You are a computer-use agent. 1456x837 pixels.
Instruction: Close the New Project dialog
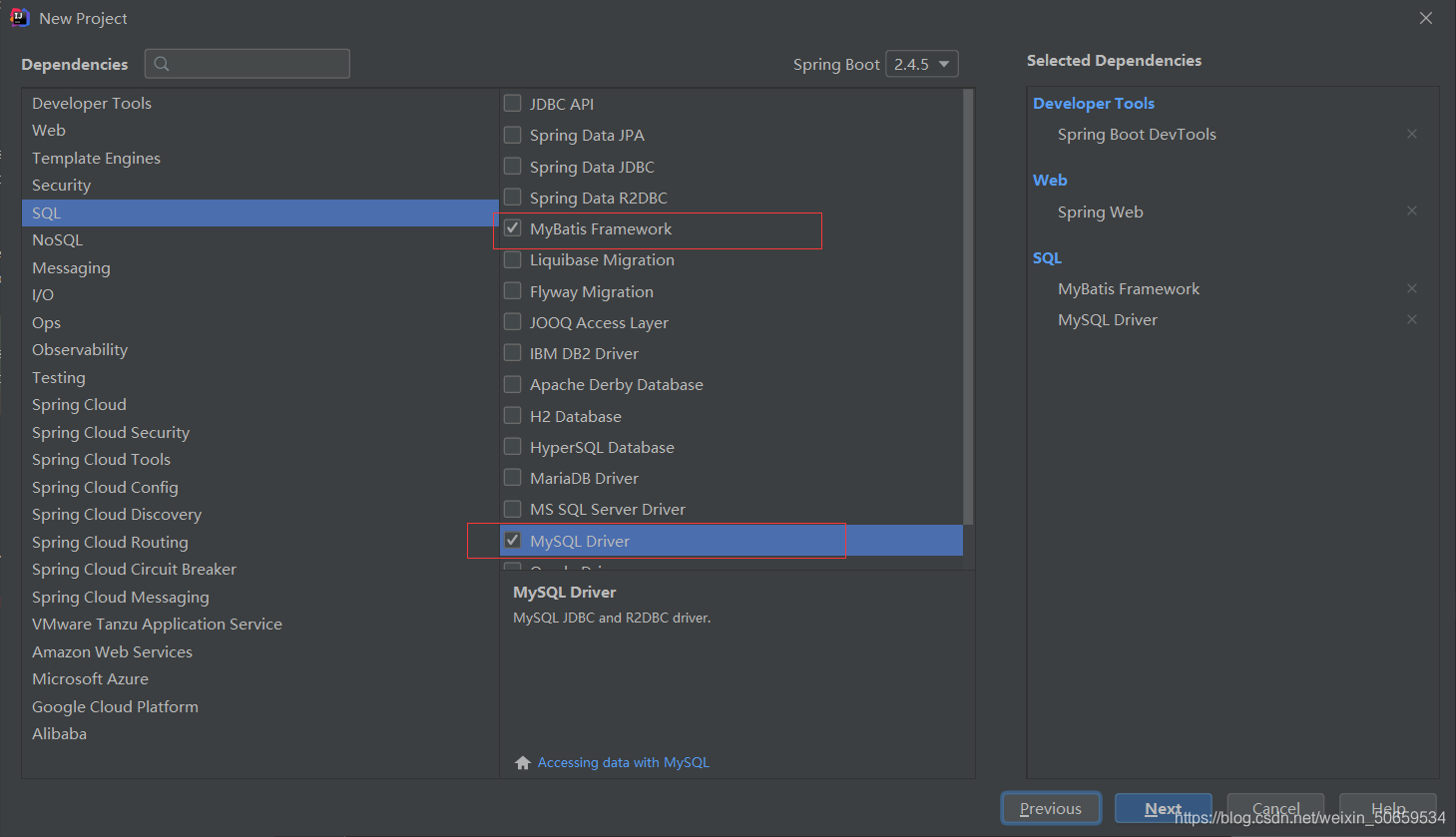[x=1426, y=18]
